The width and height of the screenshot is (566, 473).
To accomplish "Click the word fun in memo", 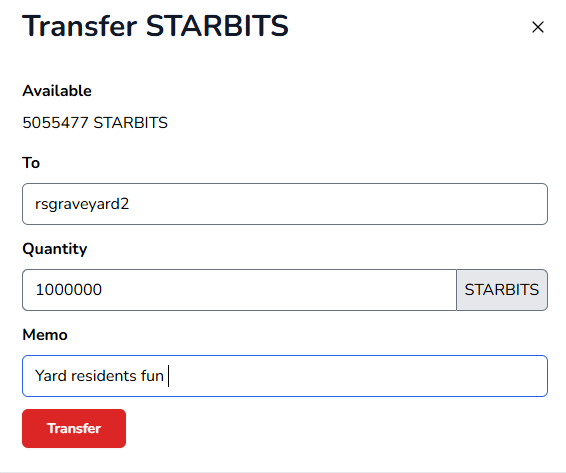I will tap(152, 376).
